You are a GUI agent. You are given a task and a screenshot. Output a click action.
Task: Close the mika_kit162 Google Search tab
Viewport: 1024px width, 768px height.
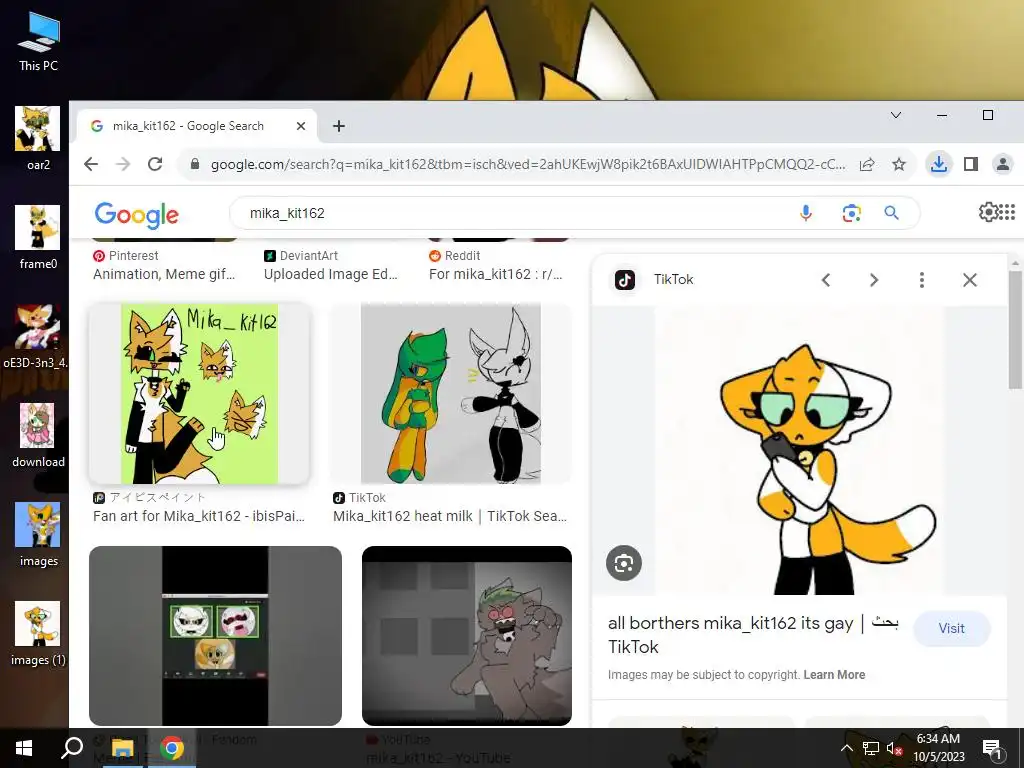tap(300, 126)
